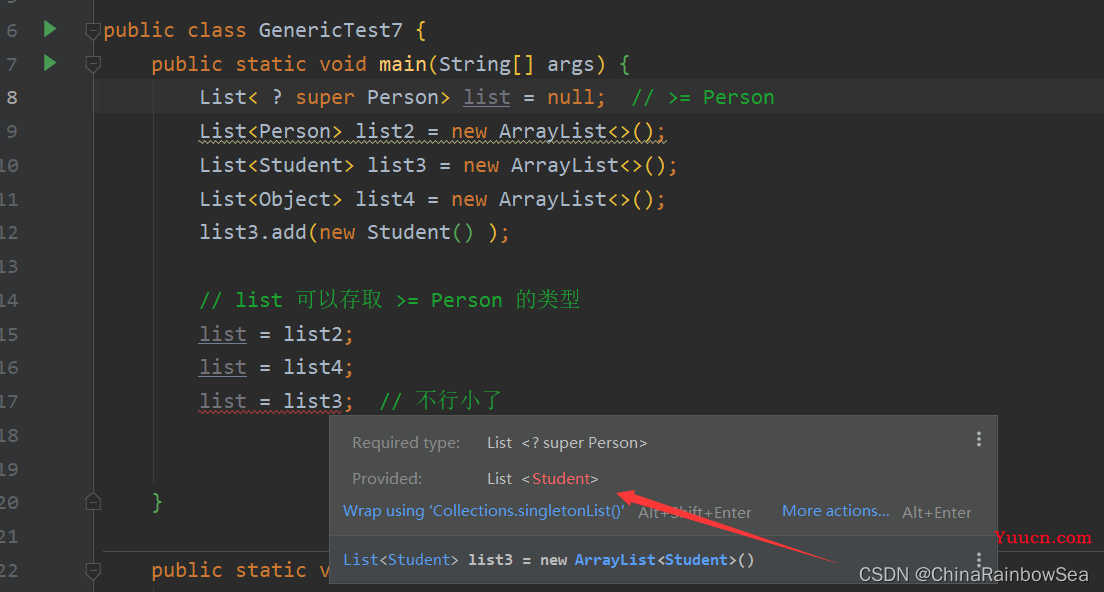Click the '// 不行小了' comment
The image size is (1104, 592).
pyautogui.click(x=440, y=401)
